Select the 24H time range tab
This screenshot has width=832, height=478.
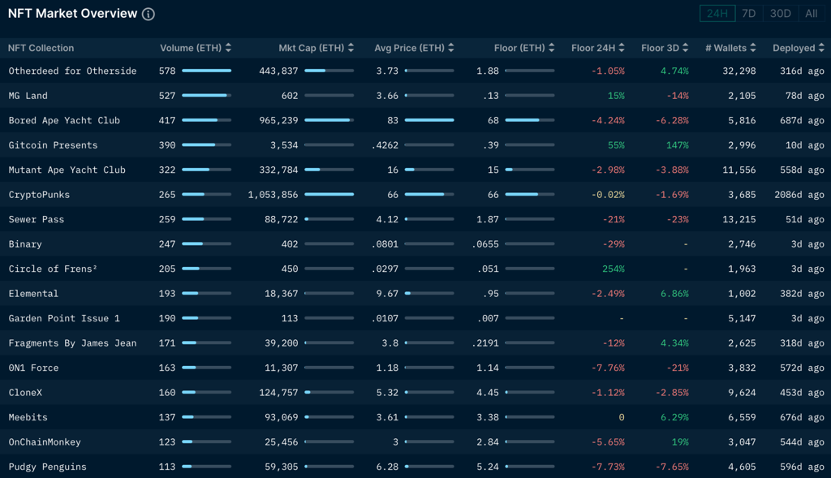click(x=717, y=14)
